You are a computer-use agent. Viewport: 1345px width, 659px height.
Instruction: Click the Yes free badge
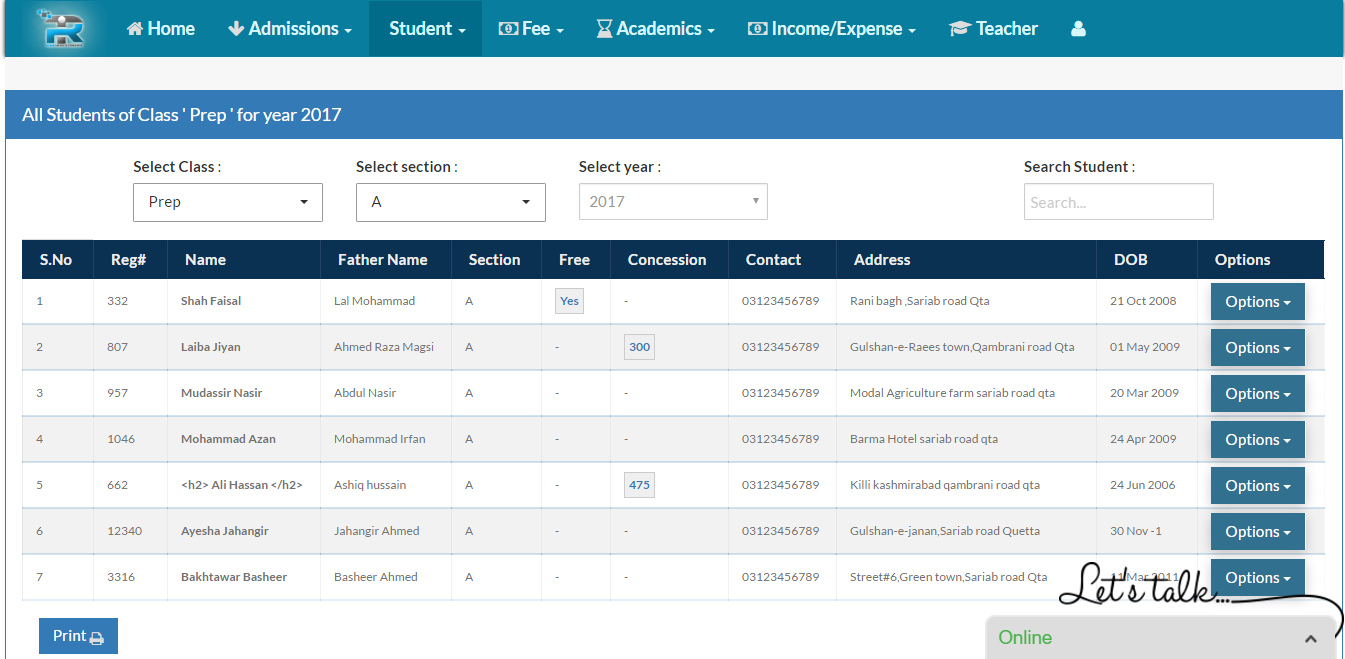tap(569, 301)
